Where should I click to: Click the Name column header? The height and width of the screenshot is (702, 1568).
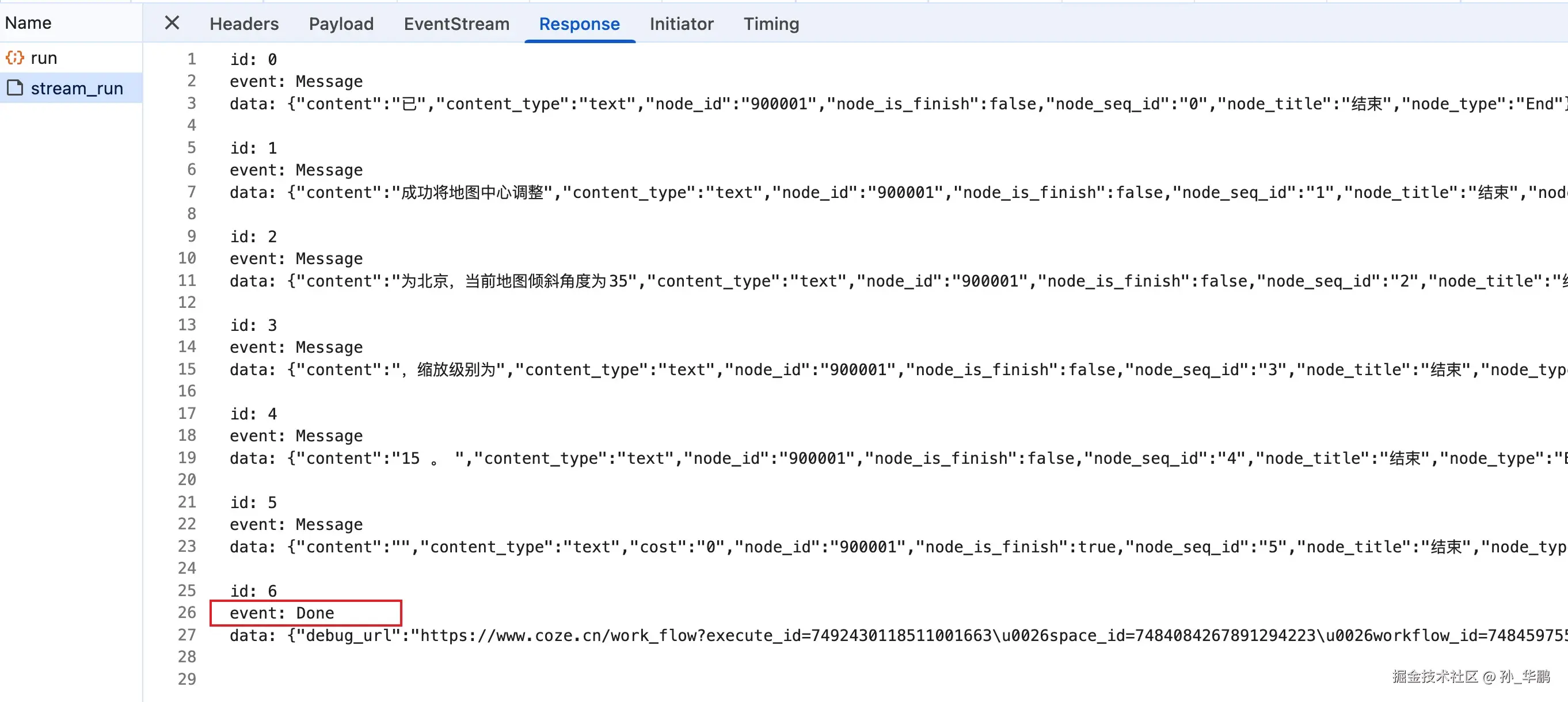click(28, 23)
